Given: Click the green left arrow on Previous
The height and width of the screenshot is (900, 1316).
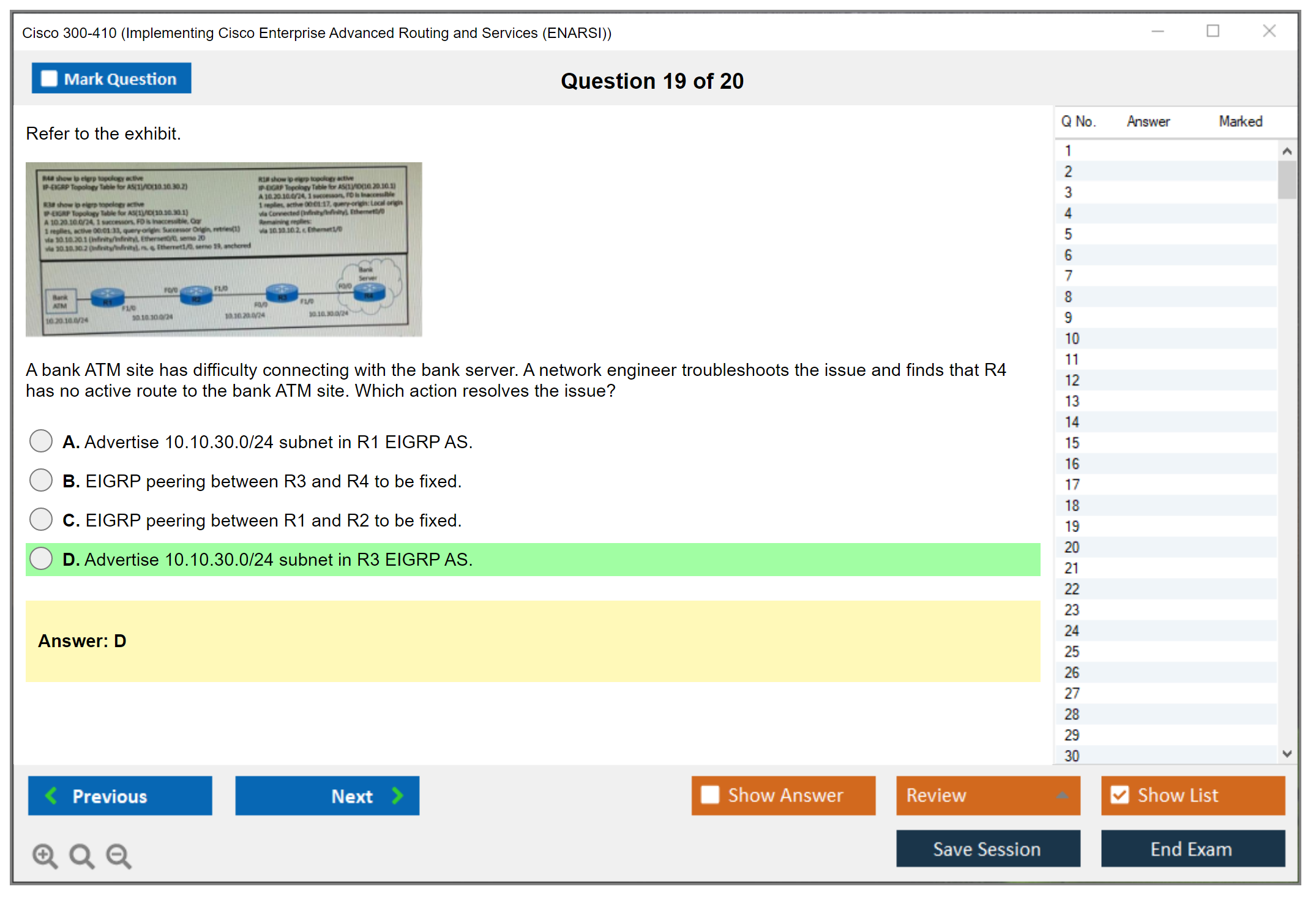Looking at the screenshot, I should pos(52,795).
